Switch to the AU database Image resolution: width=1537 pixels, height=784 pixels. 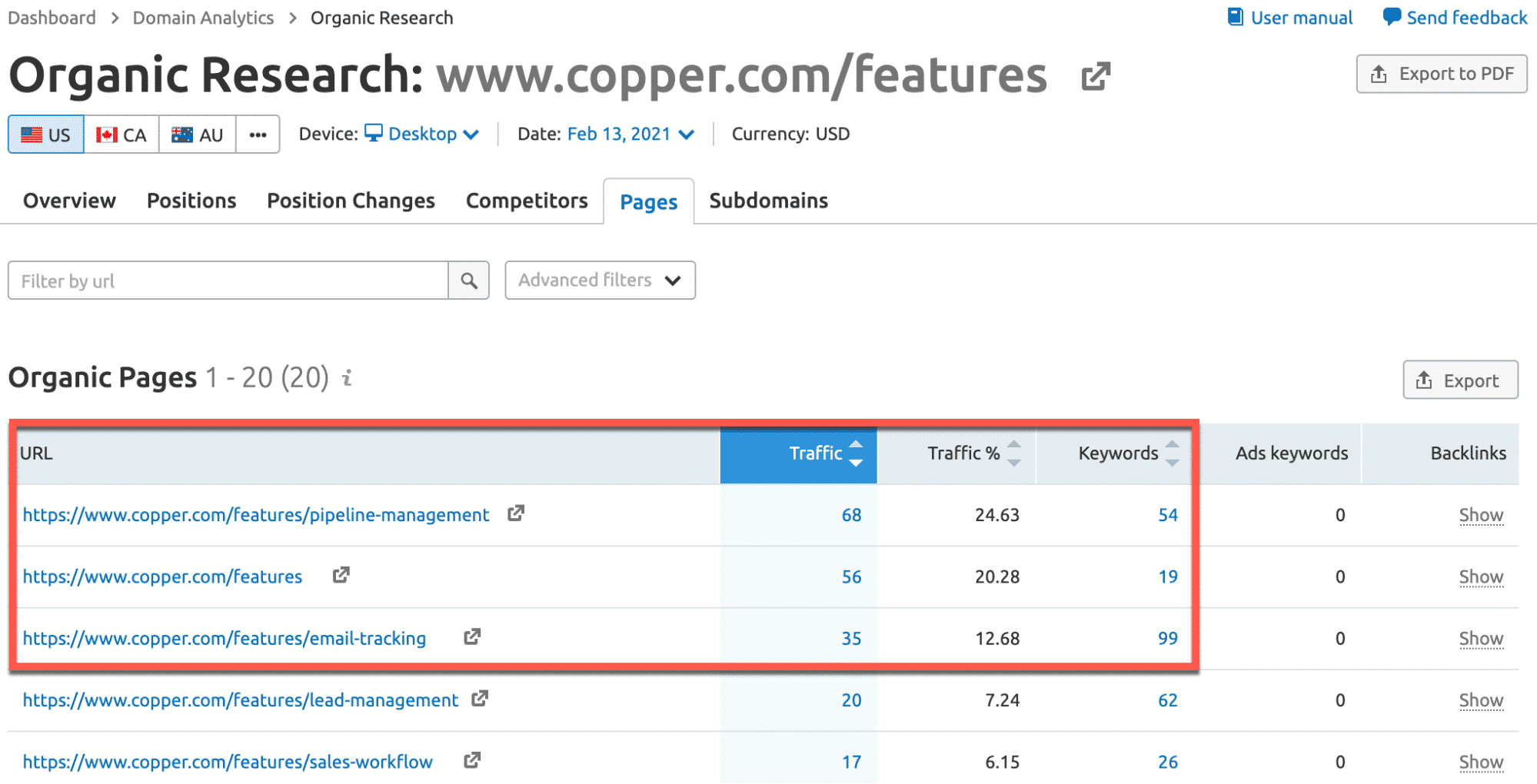click(198, 135)
